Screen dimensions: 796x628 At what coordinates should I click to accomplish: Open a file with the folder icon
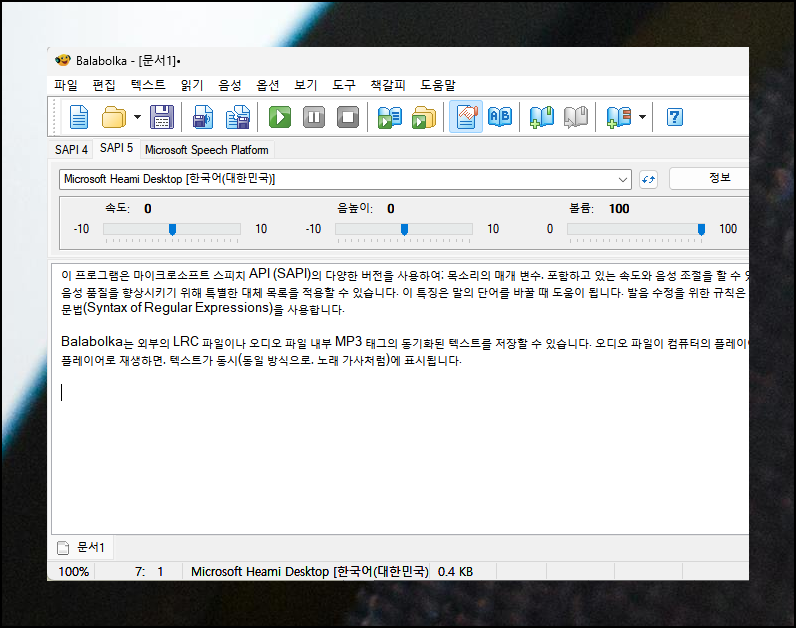pos(114,117)
